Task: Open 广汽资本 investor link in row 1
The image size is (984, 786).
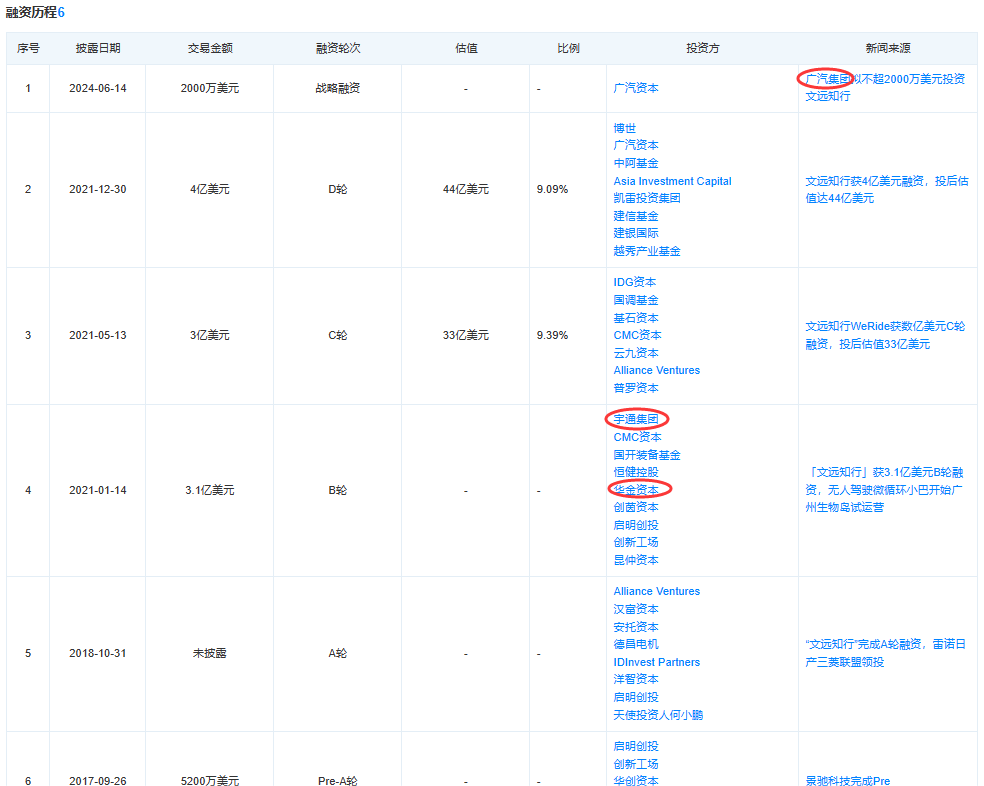Action: point(636,89)
